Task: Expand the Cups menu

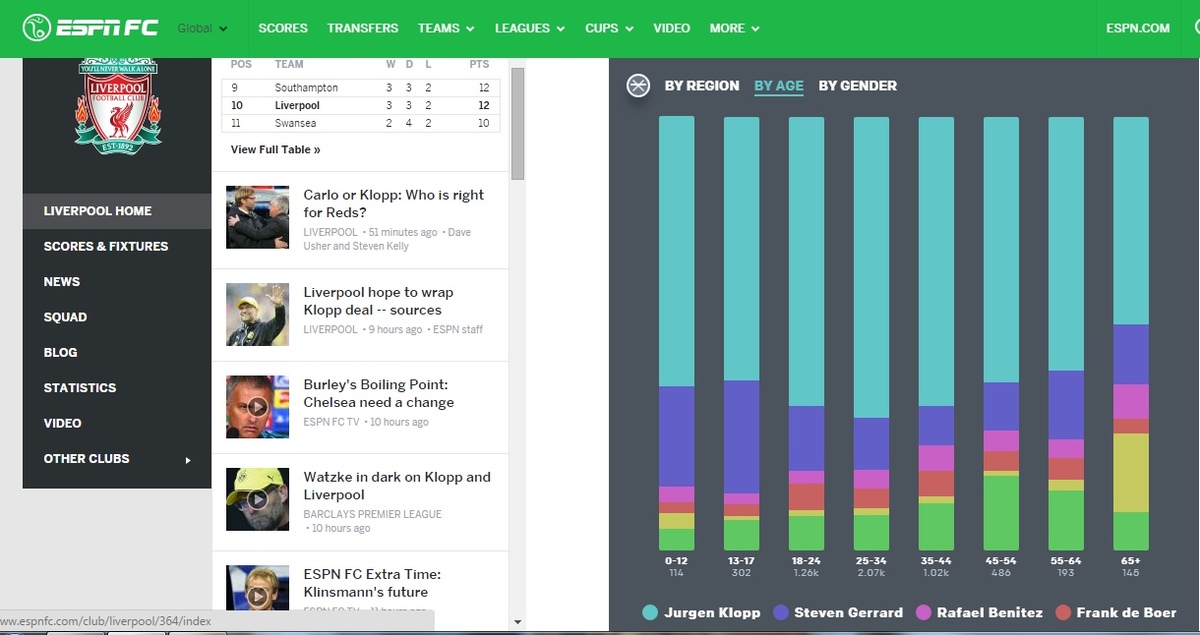Action: coord(609,28)
